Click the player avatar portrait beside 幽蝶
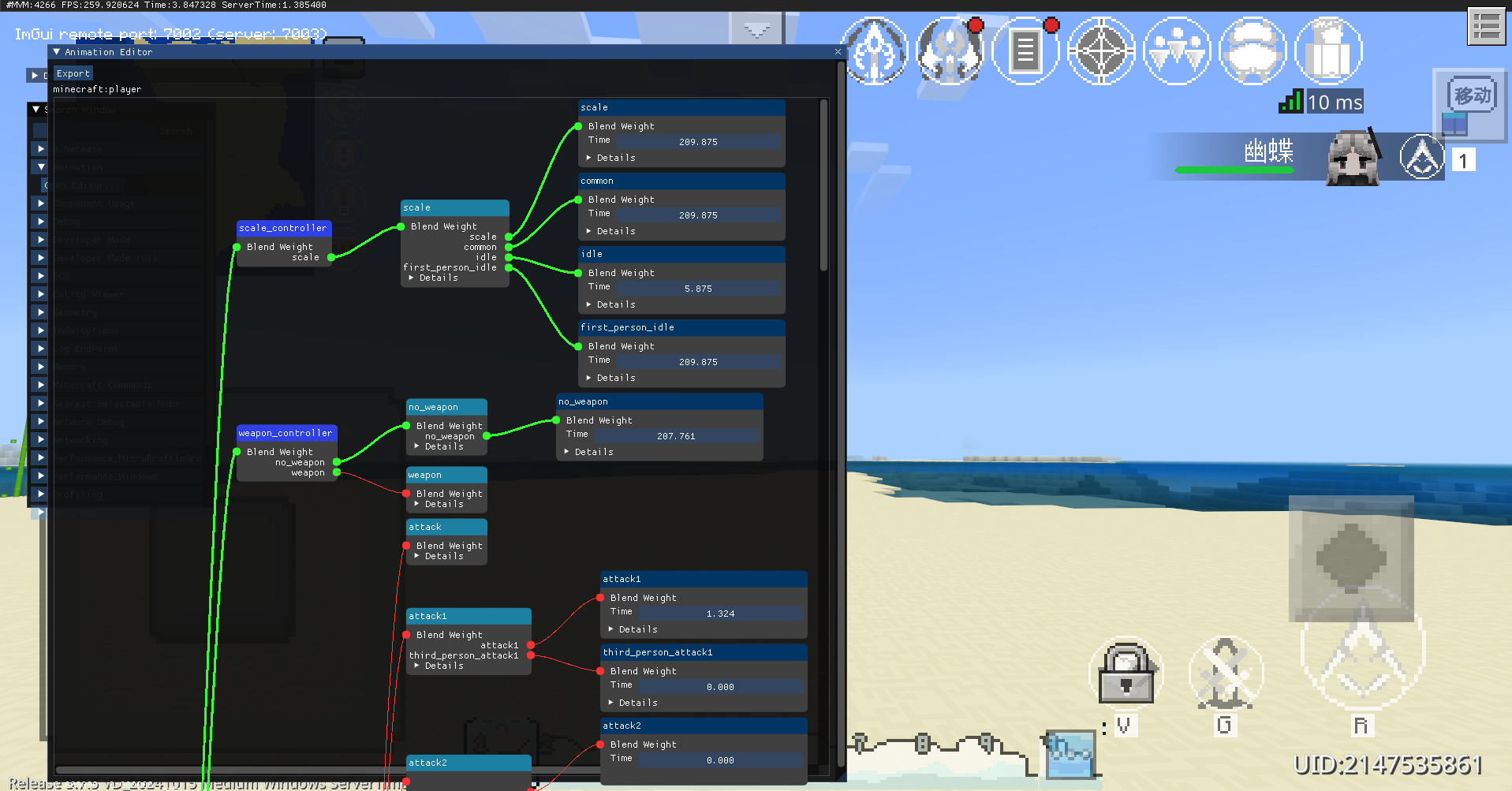1512x791 pixels. 1353,158
